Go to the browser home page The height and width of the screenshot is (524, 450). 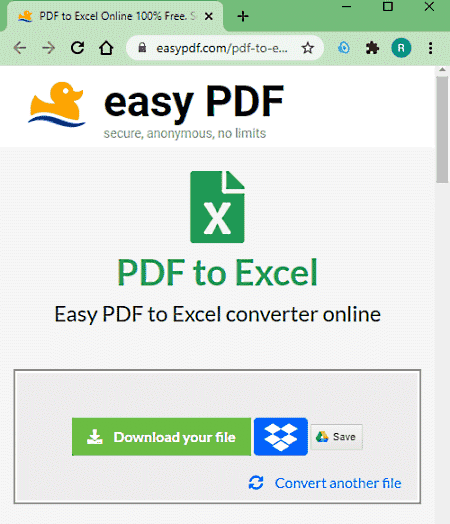tap(106, 48)
